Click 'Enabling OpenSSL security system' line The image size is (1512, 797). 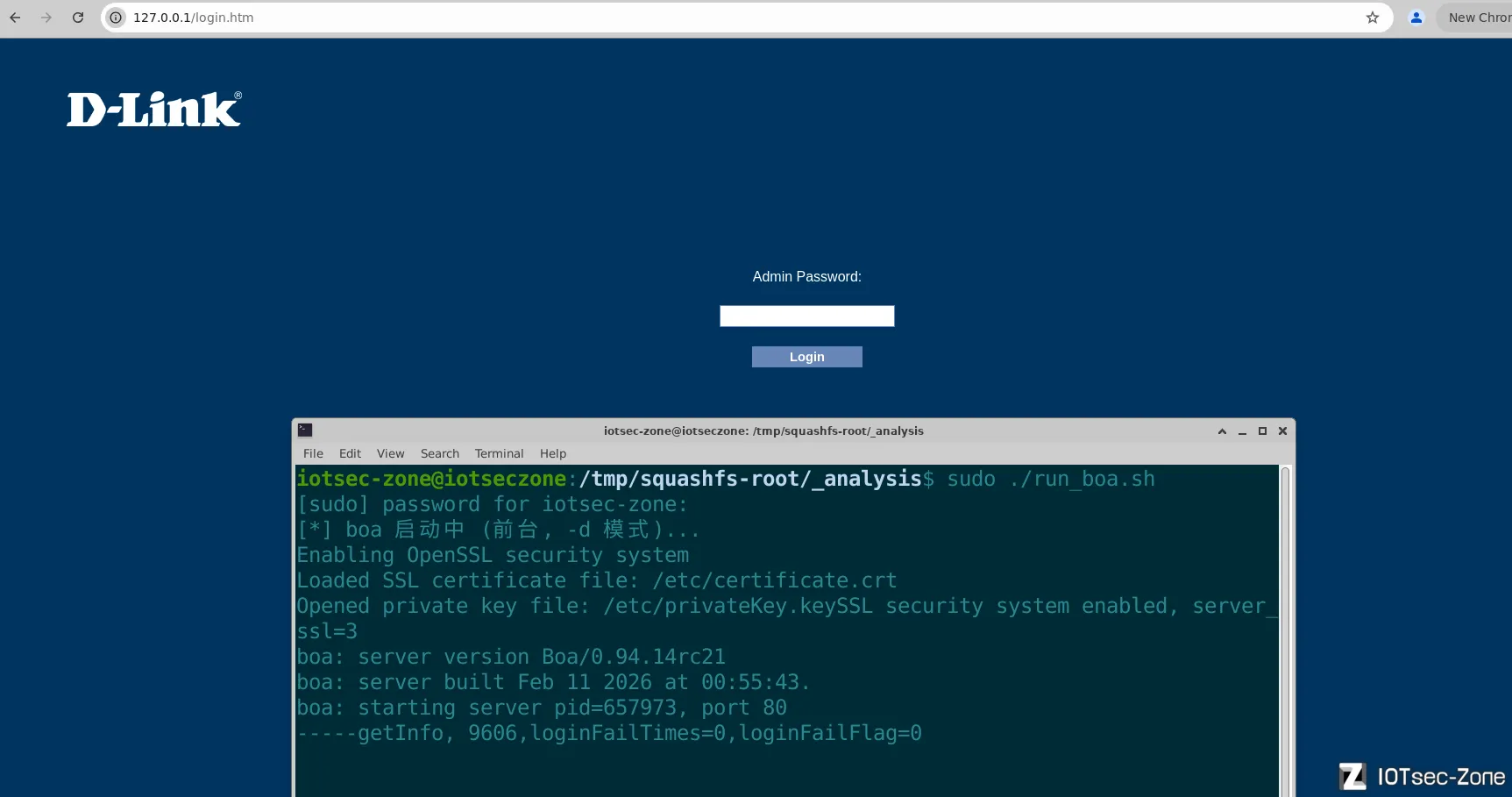coord(493,555)
